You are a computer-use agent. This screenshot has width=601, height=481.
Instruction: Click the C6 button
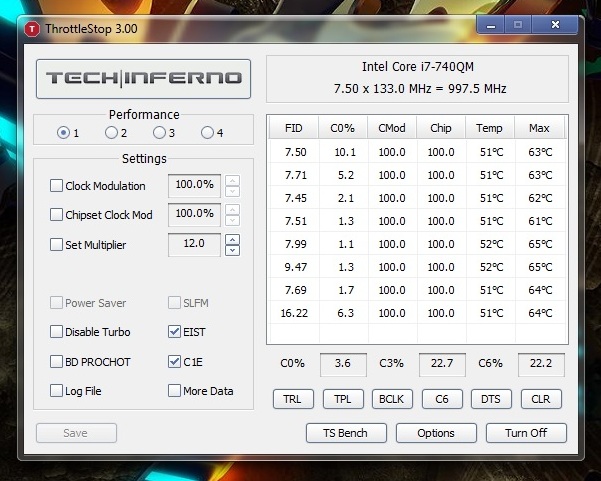click(x=442, y=399)
